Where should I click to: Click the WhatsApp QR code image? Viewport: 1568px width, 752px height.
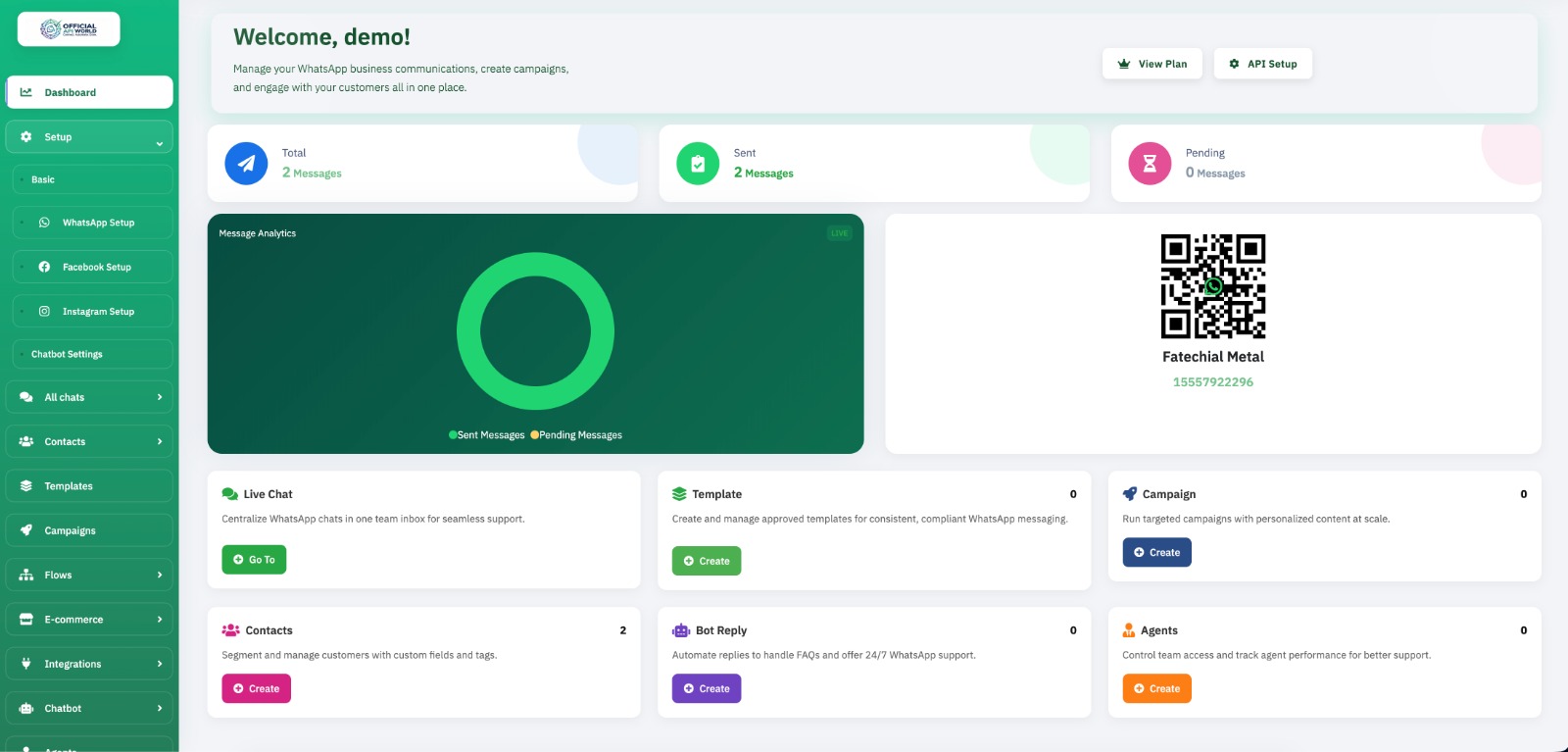point(1213,286)
